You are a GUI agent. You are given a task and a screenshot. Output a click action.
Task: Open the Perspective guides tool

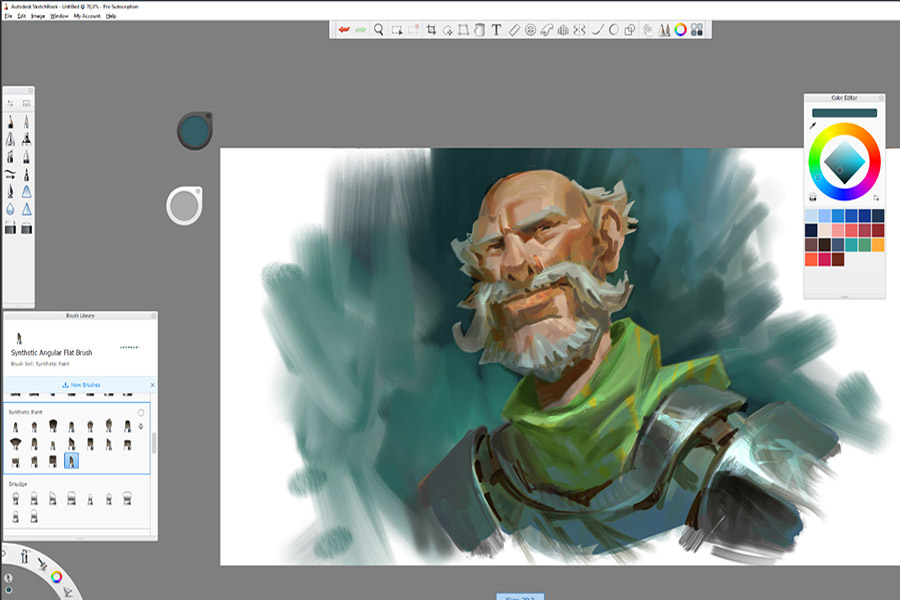point(563,30)
